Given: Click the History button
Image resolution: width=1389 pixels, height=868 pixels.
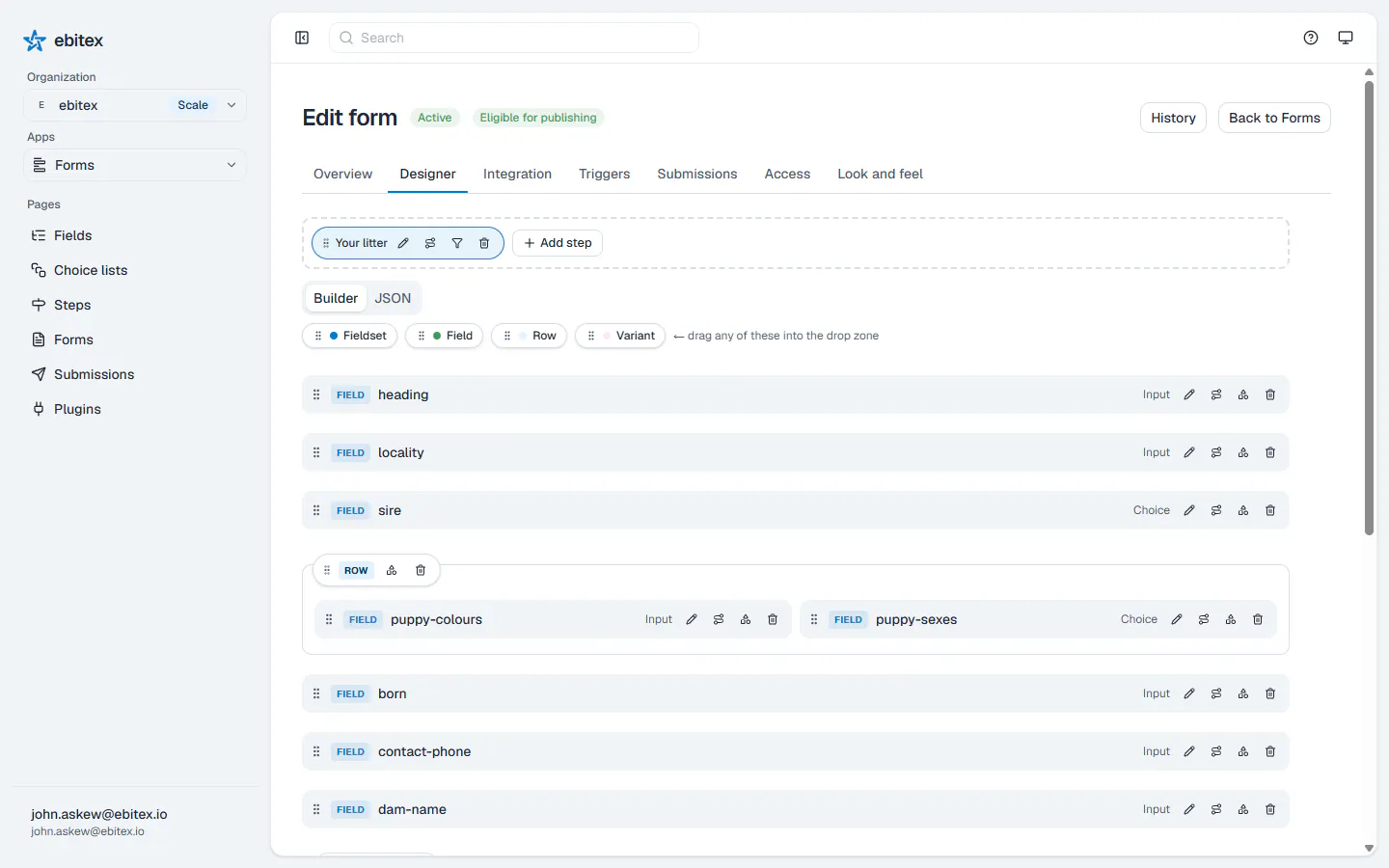Looking at the screenshot, I should (x=1173, y=118).
